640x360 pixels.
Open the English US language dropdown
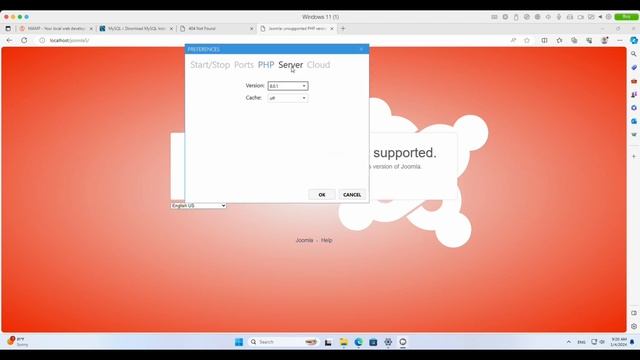198,206
